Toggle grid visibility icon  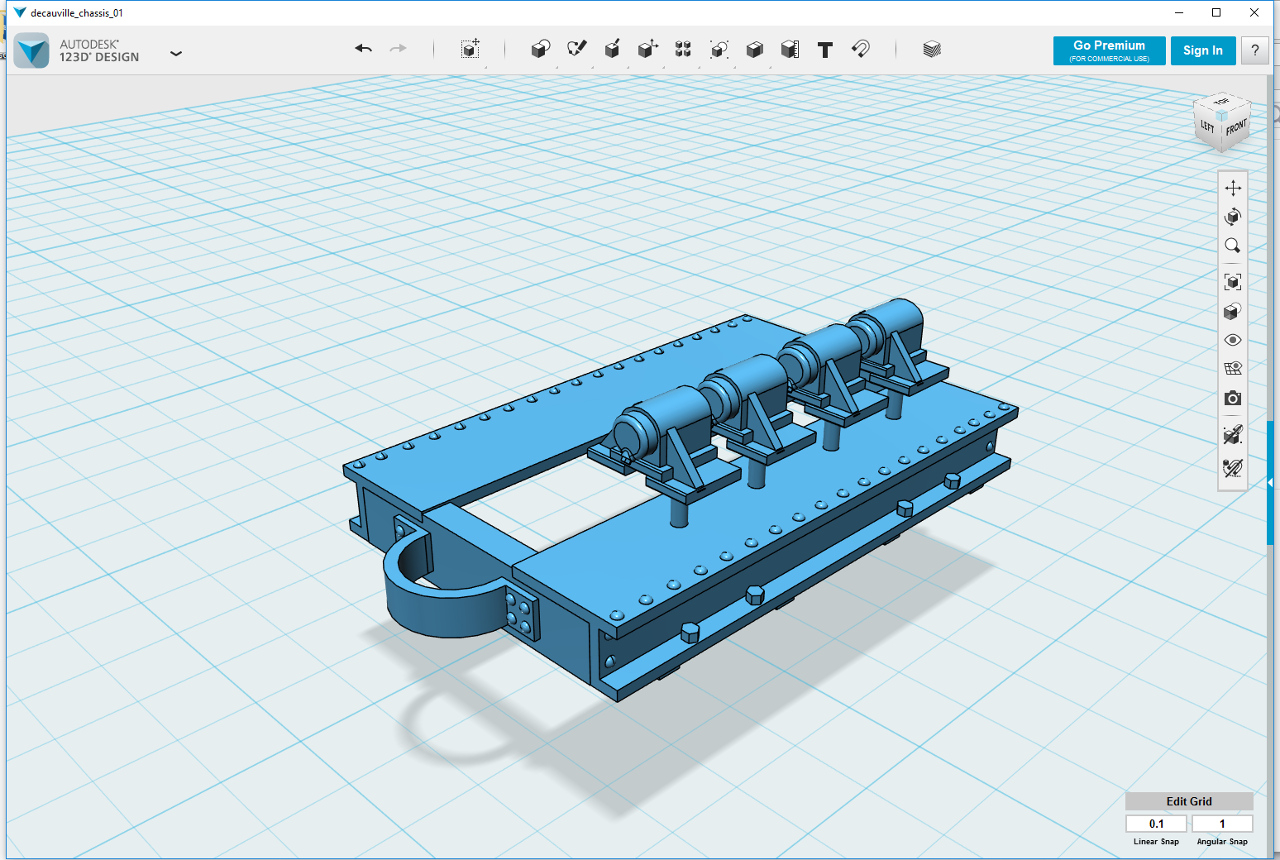(1233, 369)
